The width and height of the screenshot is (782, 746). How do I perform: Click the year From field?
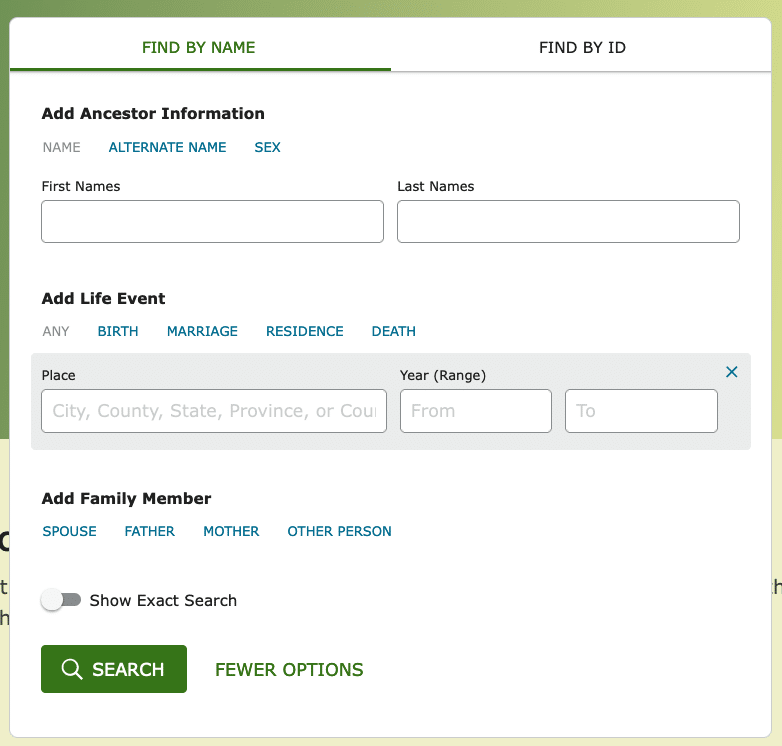(476, 411)
